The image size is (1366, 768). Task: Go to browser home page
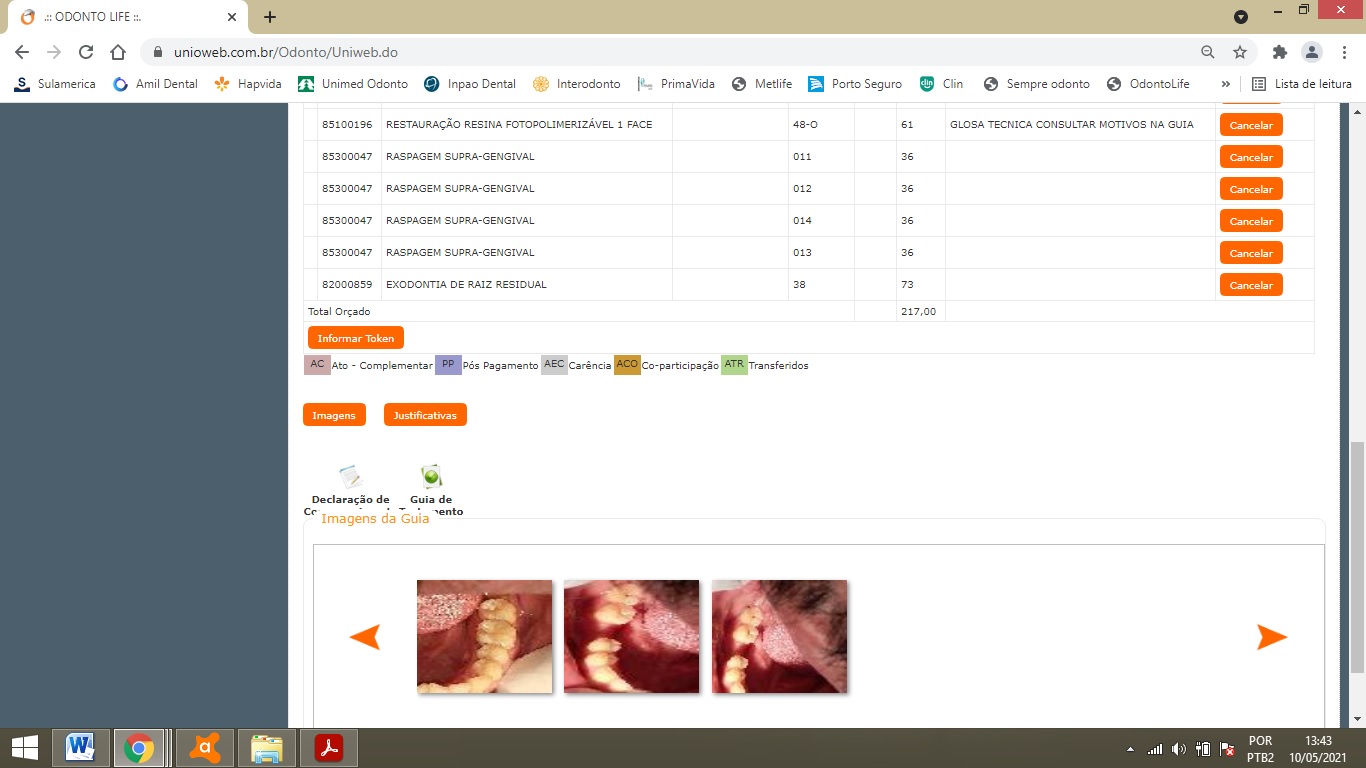(118, 52)
